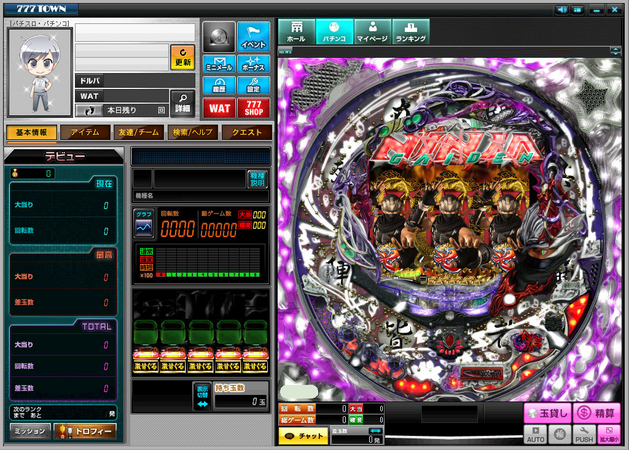
Task: Open the 履歴 clock button
Action: (219, 85)
